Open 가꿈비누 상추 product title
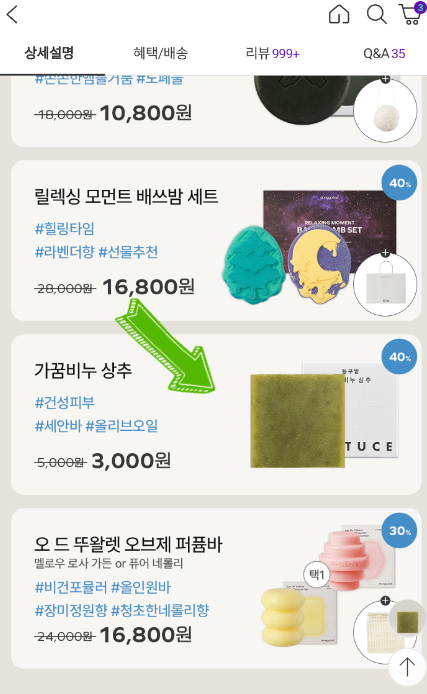The width and height of the screenshot is (427, 694). 83,370
